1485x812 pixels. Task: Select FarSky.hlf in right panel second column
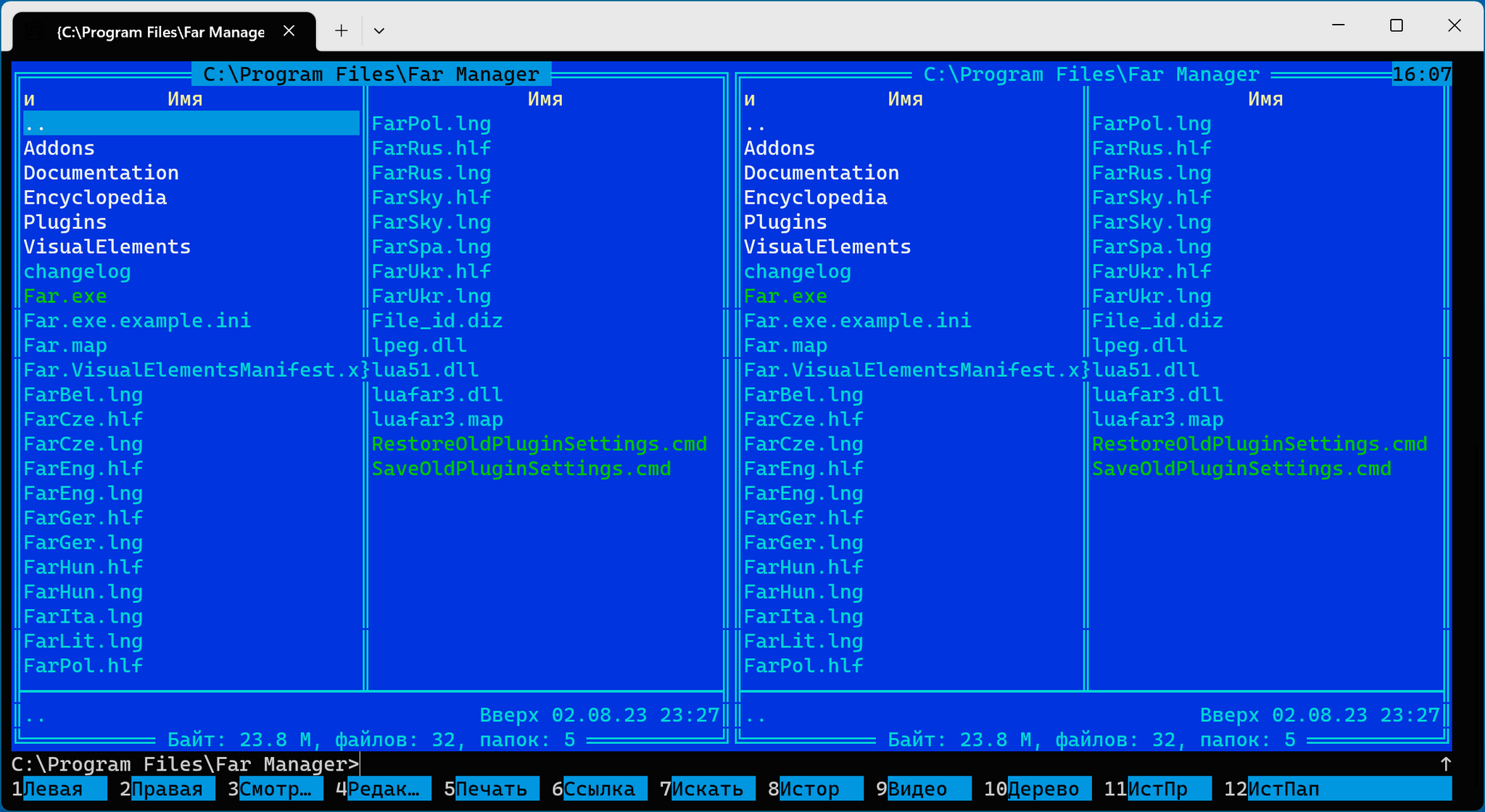coord(1151,197)
